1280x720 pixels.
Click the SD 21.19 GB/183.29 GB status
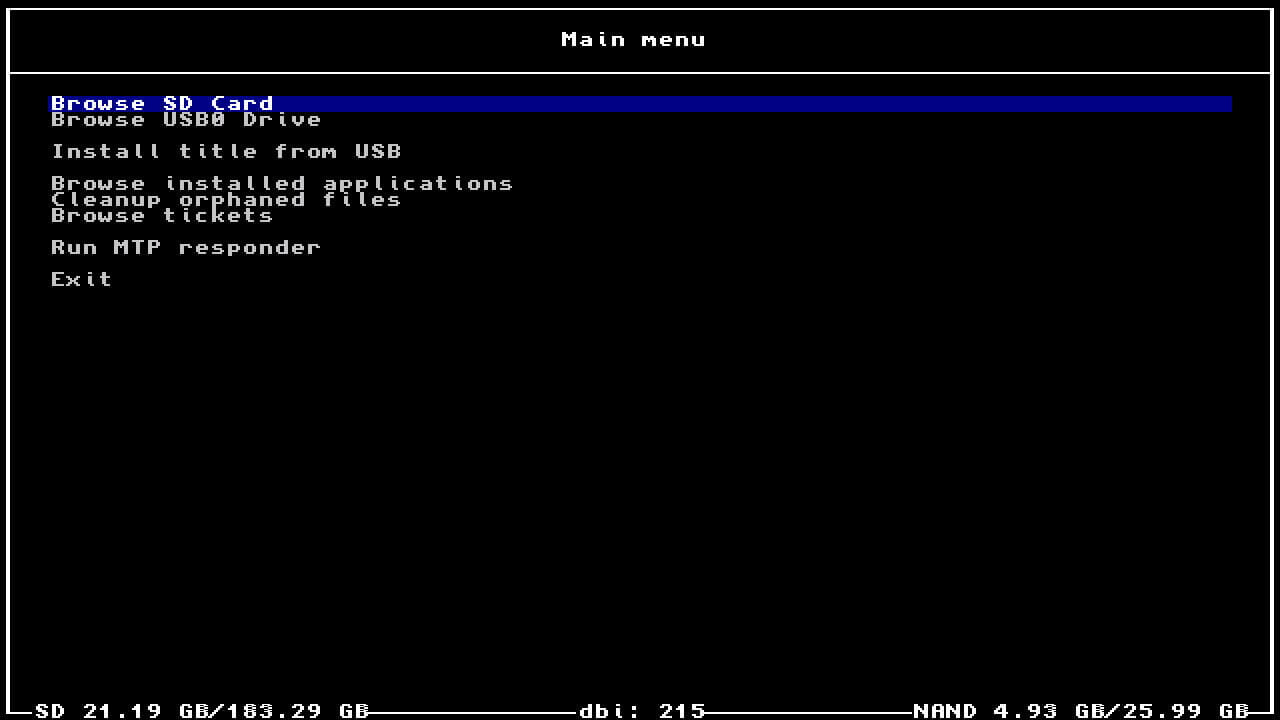202,711
